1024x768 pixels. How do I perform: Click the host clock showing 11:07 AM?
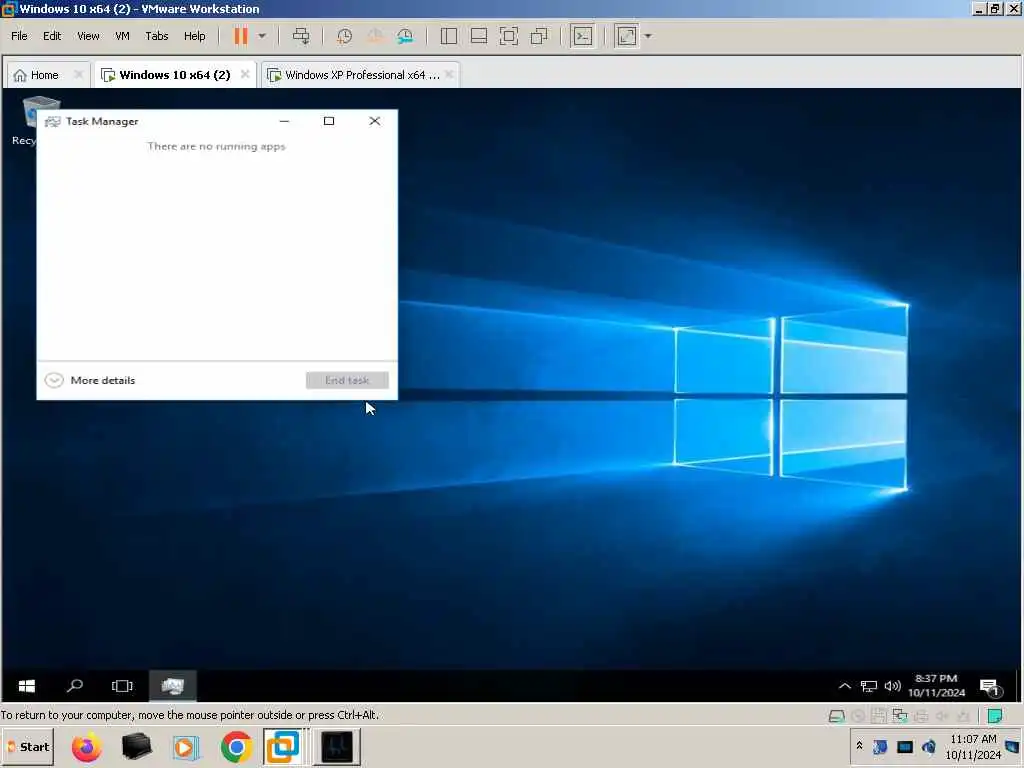(973, 746)
